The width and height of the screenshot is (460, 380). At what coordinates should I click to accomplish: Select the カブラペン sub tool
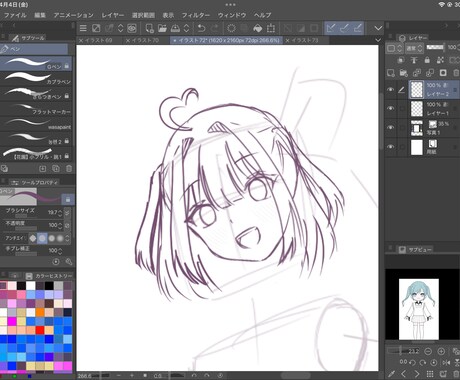tap(36, 79)
